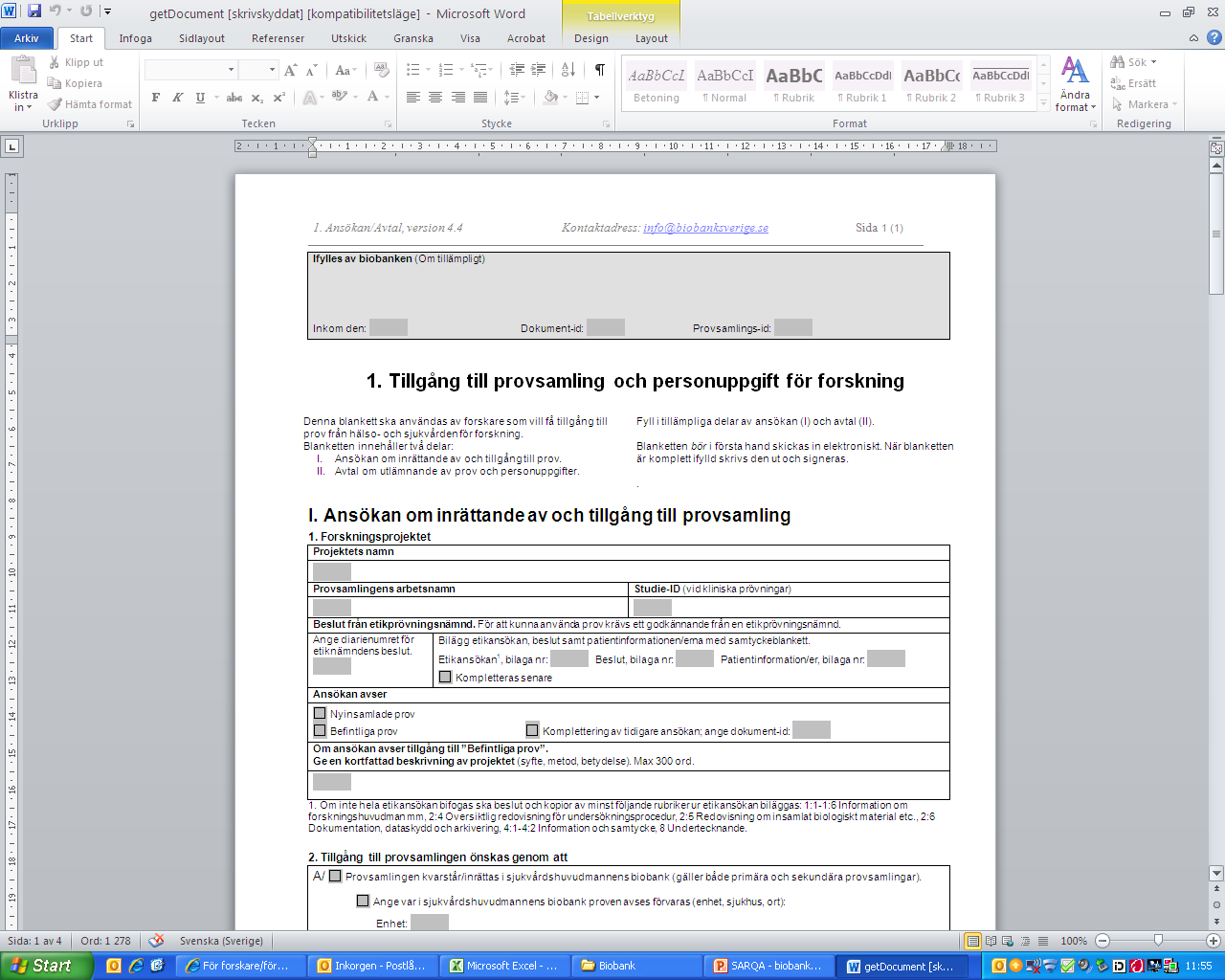The image size is (1225, 980).
Task: Open the Sök dropdown arrow
Action: [1154, 62]
